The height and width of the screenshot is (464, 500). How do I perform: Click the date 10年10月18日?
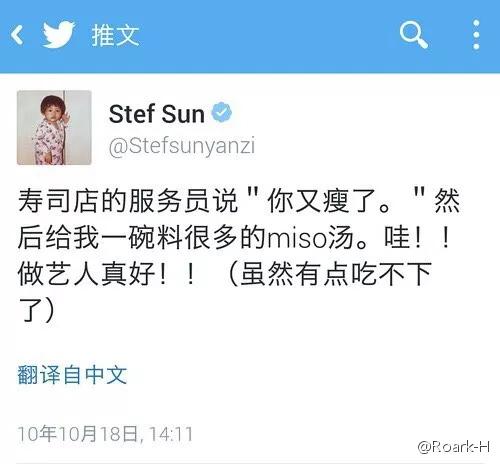78,434
